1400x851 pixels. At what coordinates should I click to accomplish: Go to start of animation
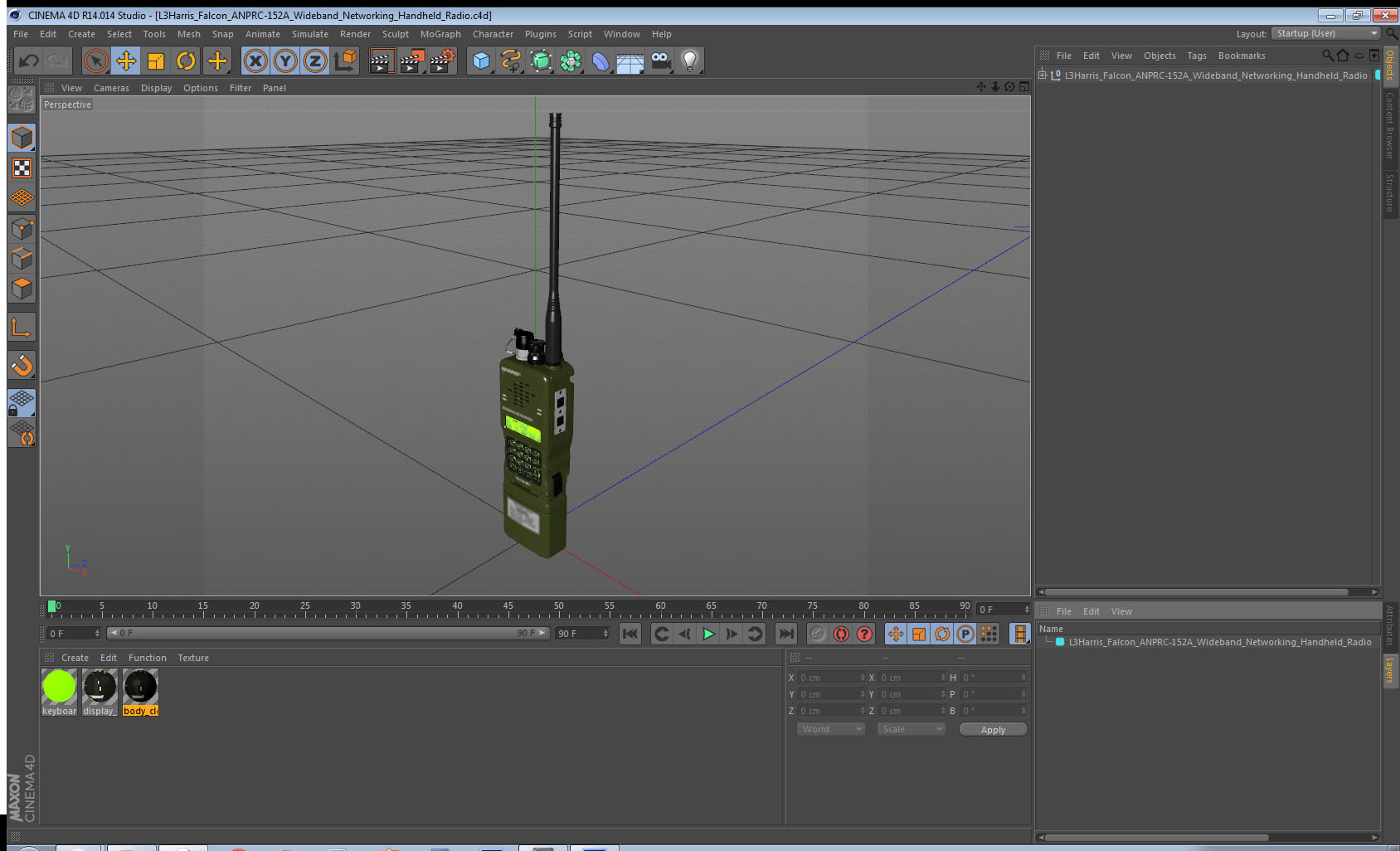click(630, 634)
